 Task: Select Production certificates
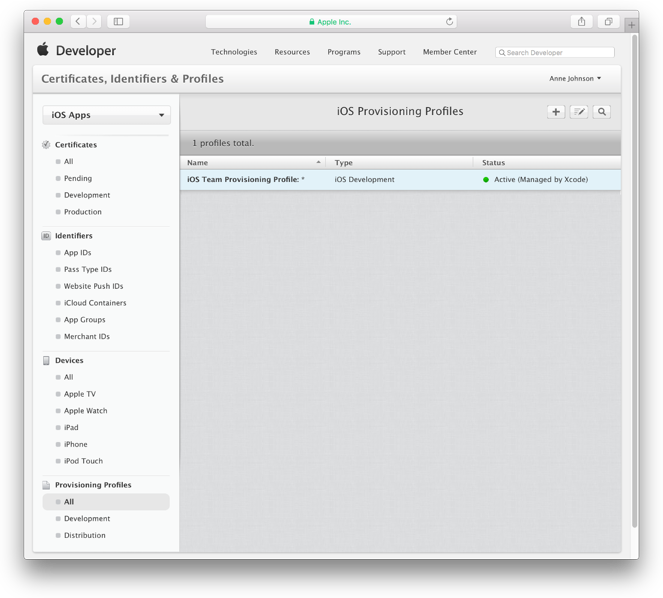[x=83, y=212]
